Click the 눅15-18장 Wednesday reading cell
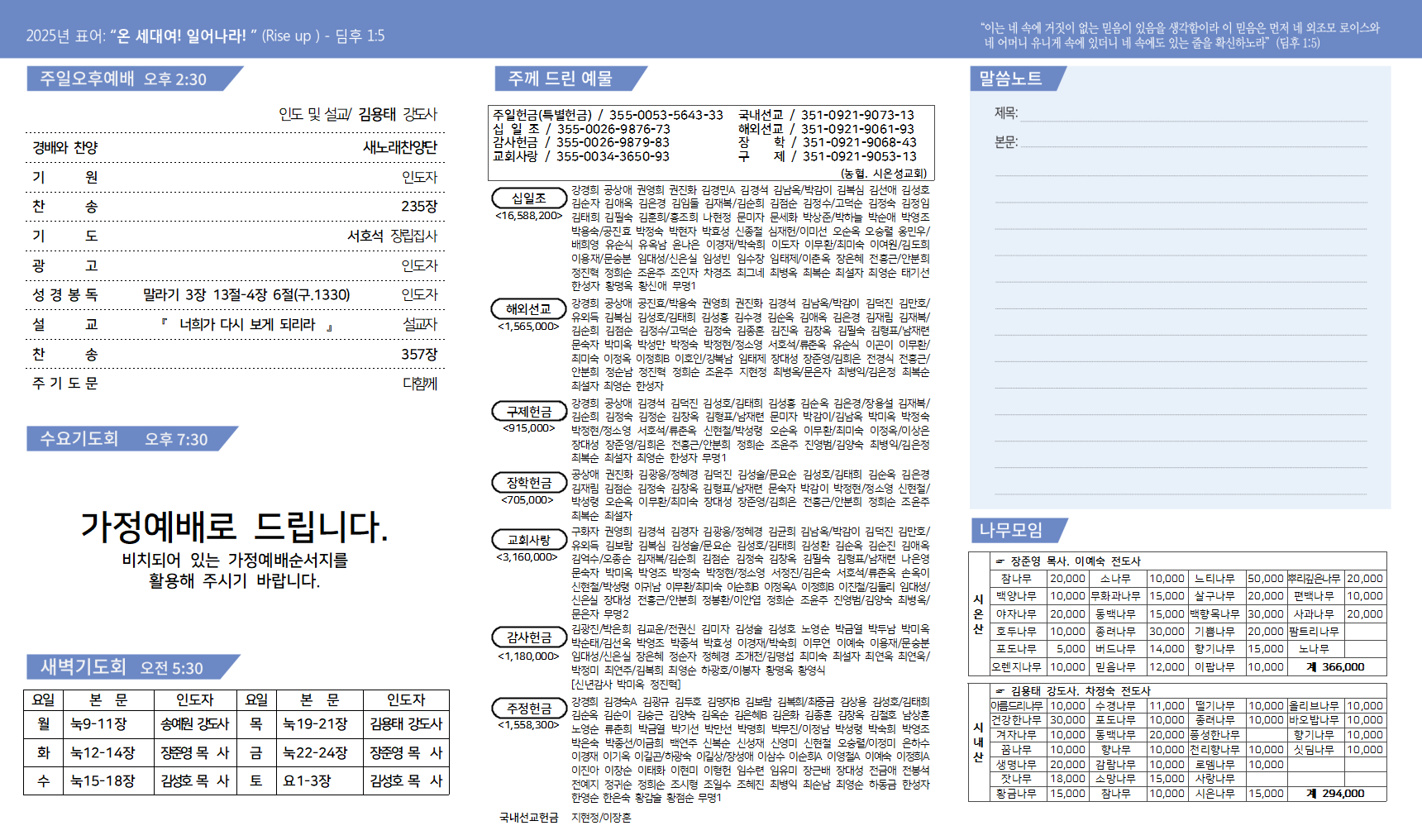1422x840 pixels. (x=108, y=781)
